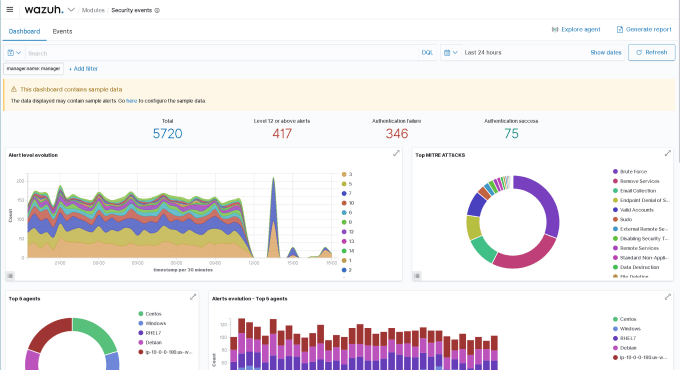Click the Authentication failure 346 value

tap(397, 134)
